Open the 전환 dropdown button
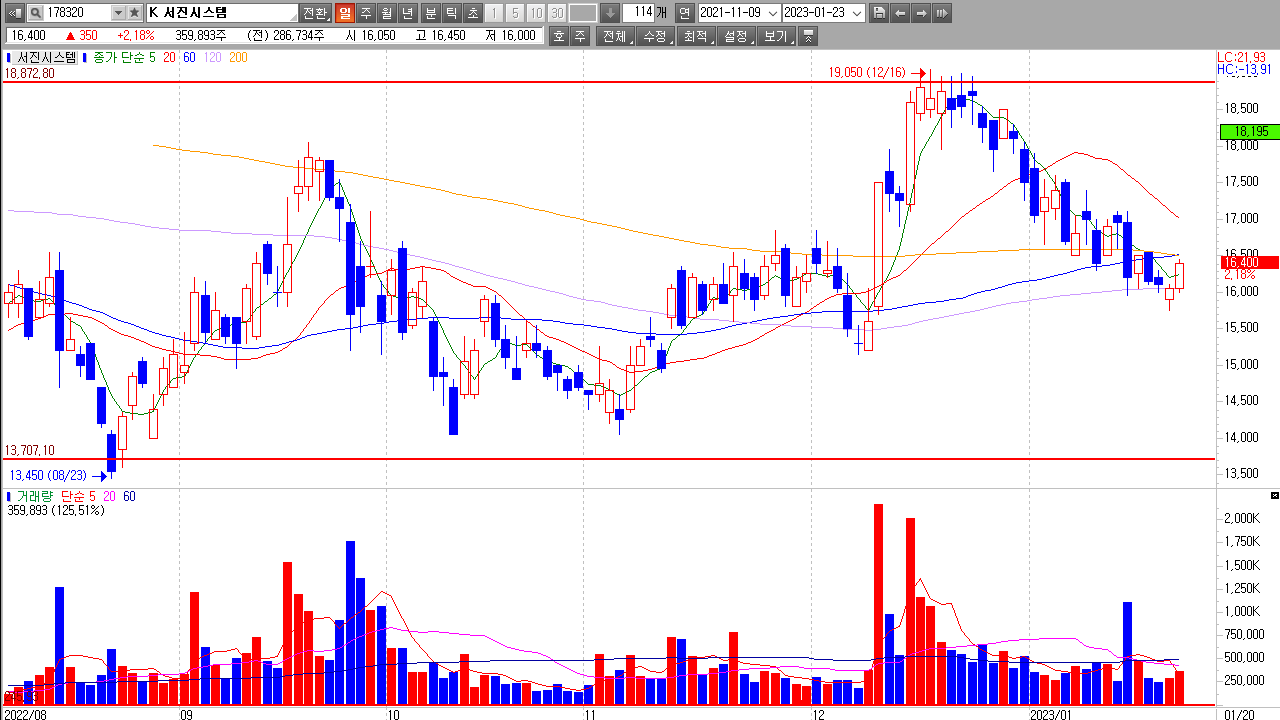 [x=314, y=13]
